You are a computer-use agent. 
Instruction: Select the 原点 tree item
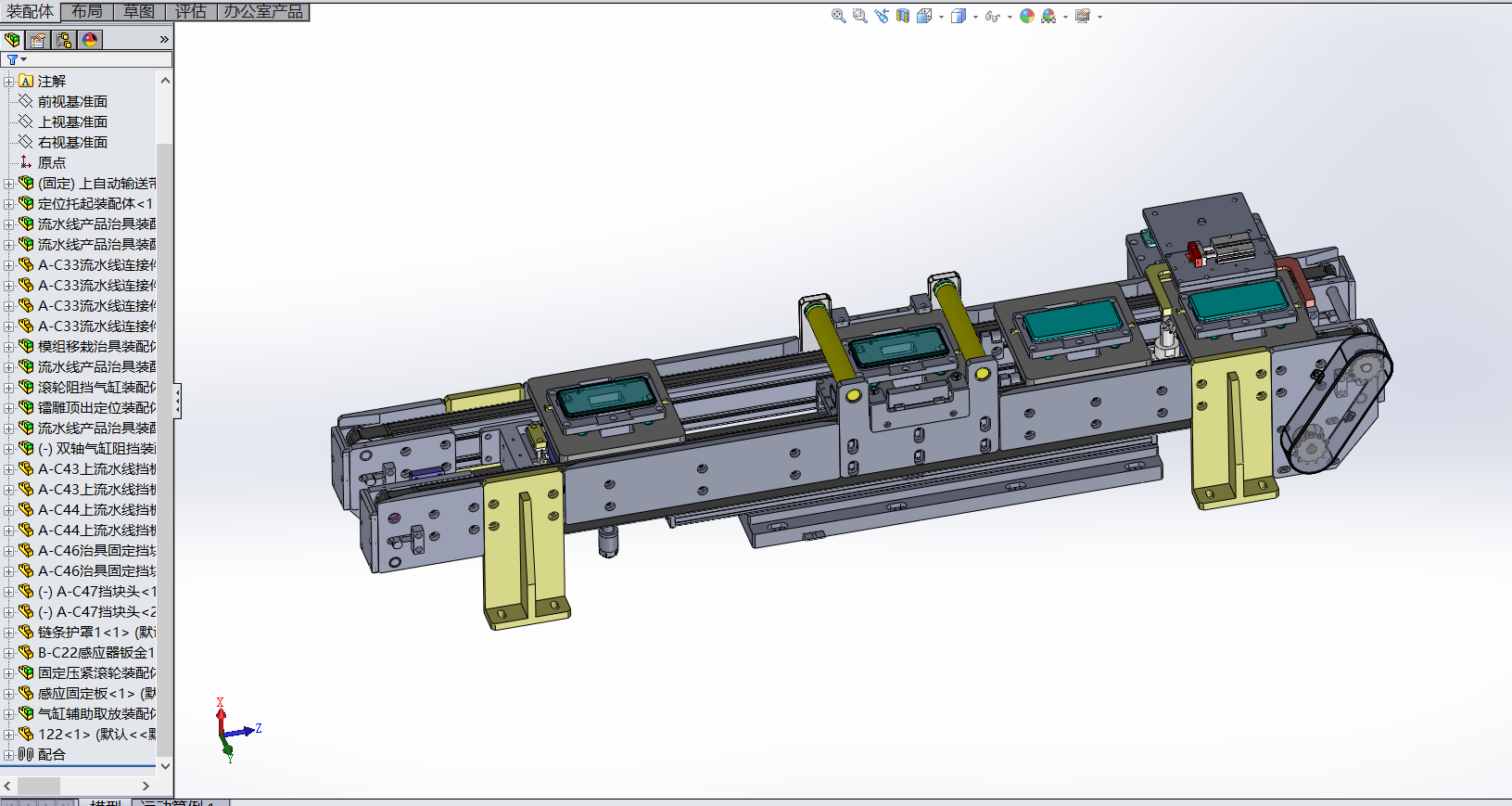(x=52, y=162)
